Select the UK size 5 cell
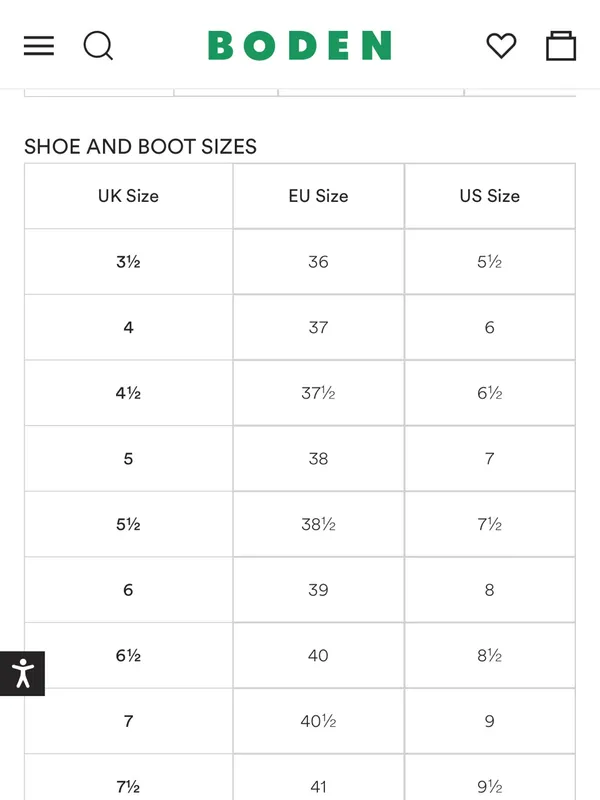The image size is (600, 800). [129, 459]
